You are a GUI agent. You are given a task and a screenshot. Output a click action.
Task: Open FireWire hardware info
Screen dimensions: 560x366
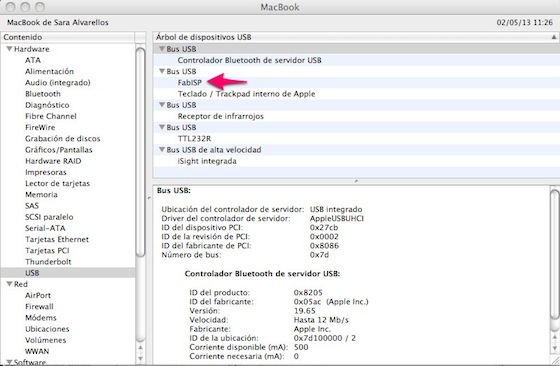pos(40,127)
